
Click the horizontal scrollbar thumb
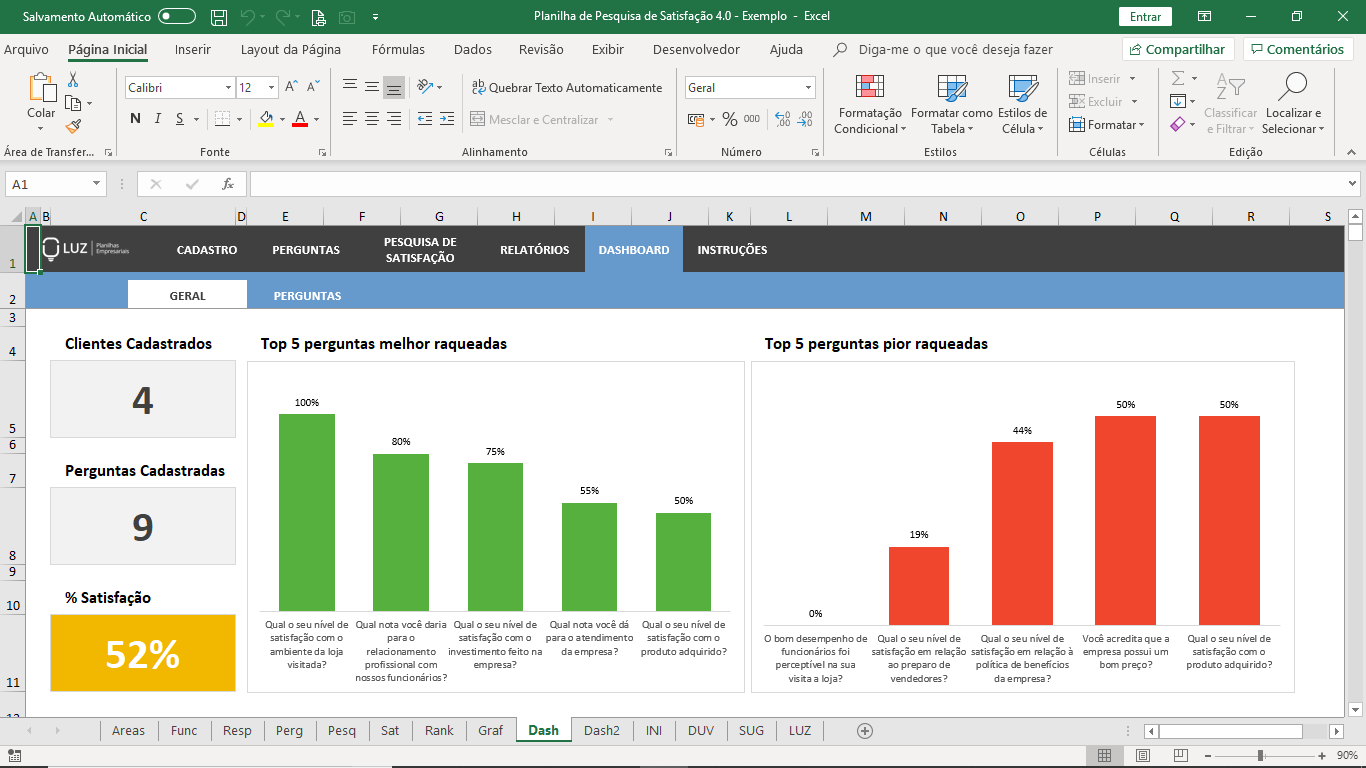click(1230, 731)
